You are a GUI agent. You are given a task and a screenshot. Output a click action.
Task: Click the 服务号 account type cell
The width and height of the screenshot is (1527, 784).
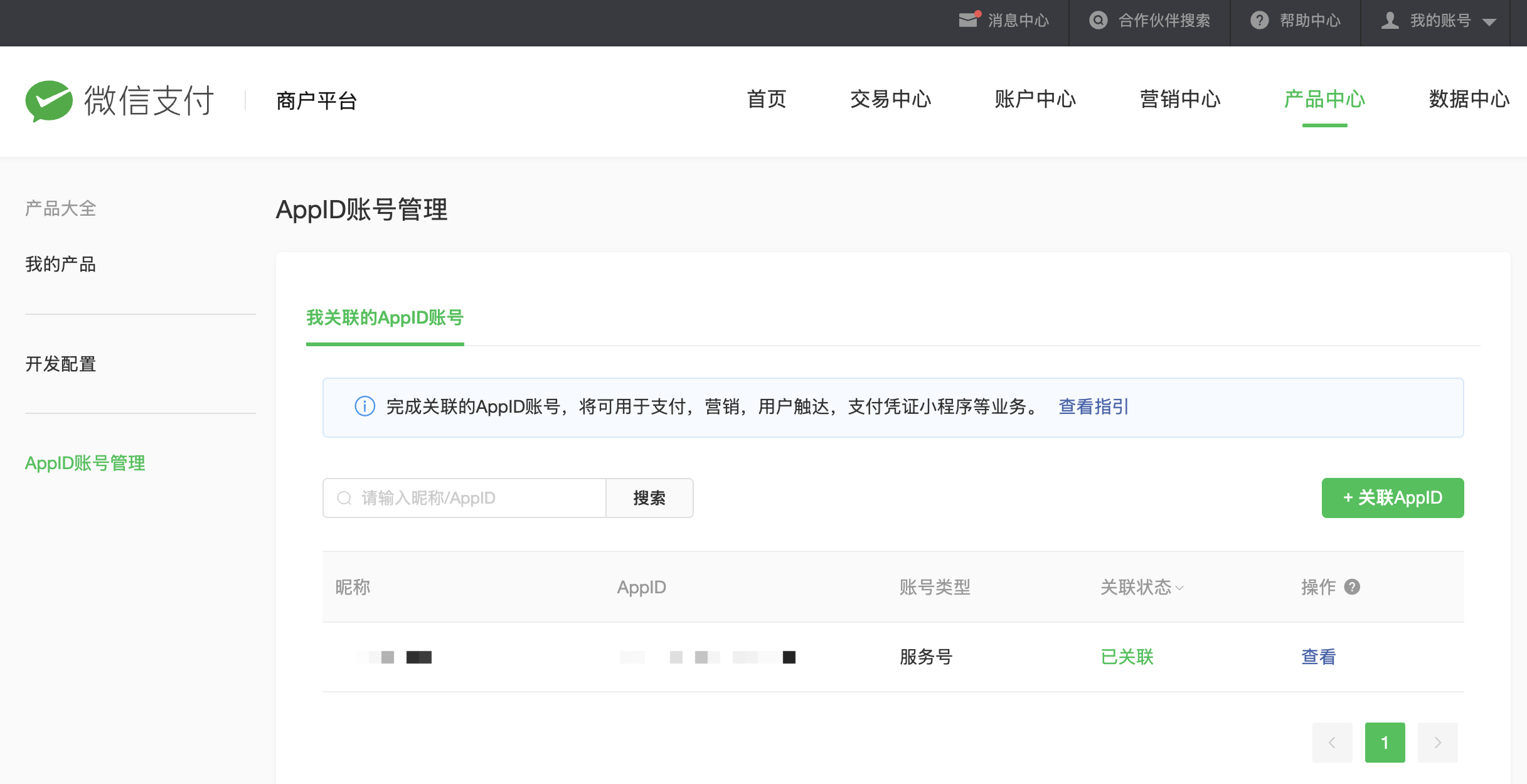click(927, 657)
